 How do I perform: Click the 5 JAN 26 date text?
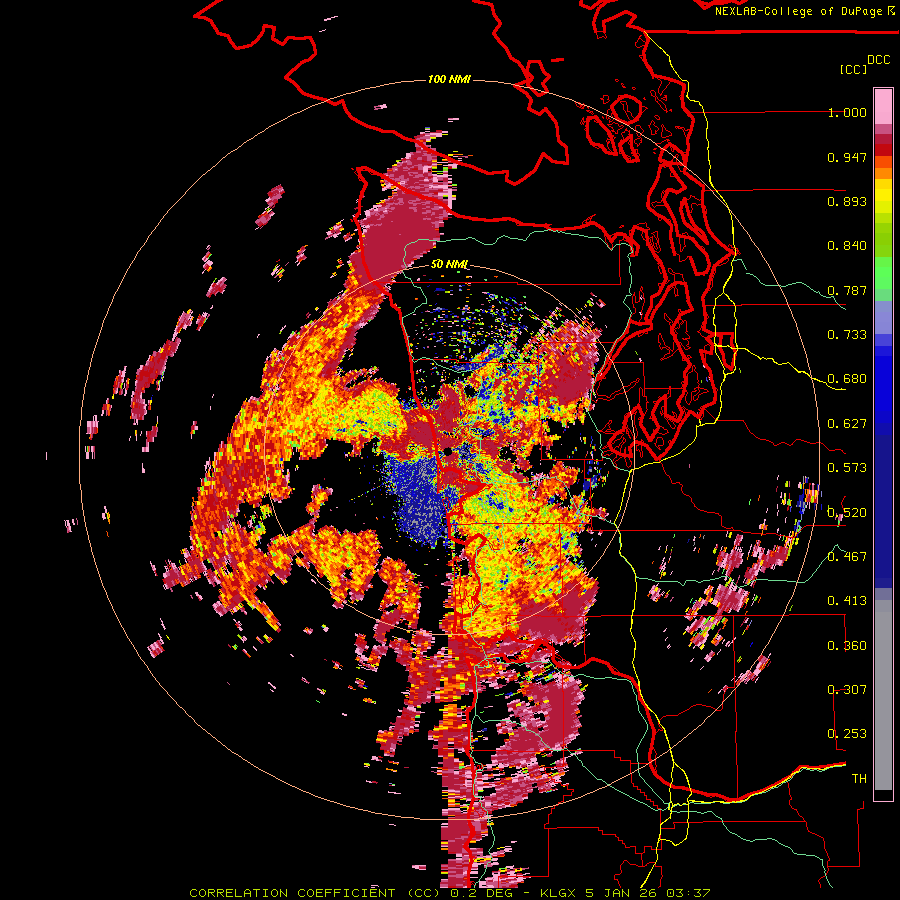coord(622,893)
